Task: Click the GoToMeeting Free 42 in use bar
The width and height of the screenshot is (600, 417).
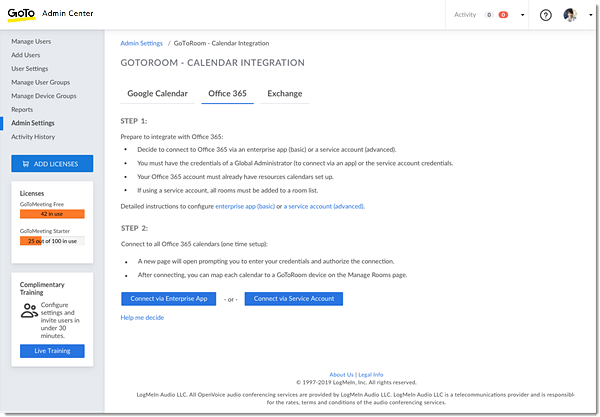Action: (52, 214)
